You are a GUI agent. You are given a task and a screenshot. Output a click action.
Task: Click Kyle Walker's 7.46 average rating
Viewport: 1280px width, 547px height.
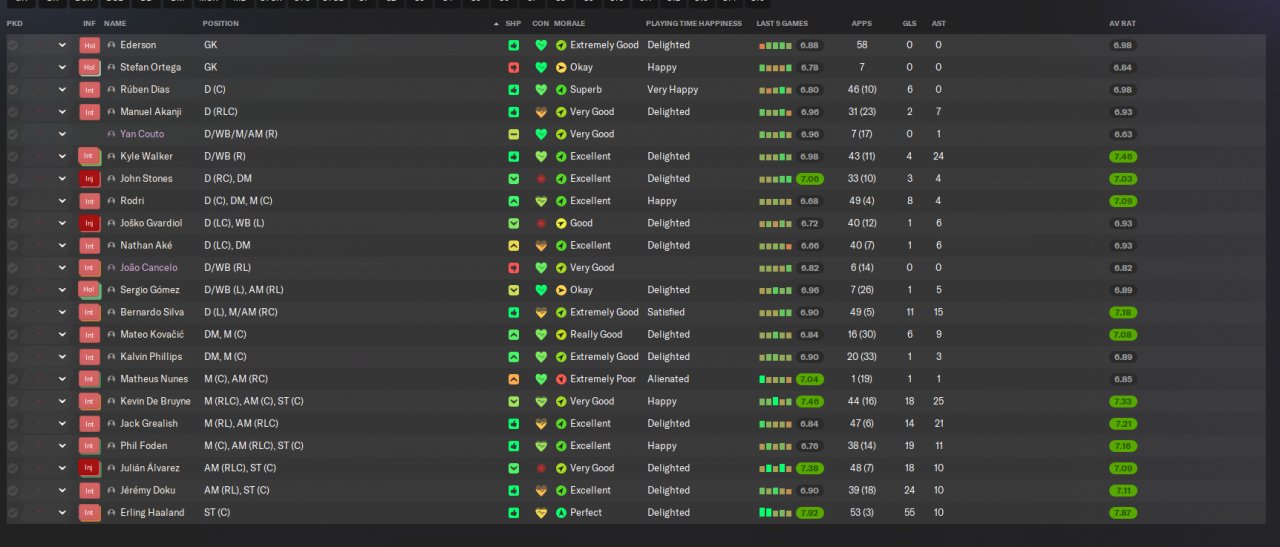(1123, 157)
